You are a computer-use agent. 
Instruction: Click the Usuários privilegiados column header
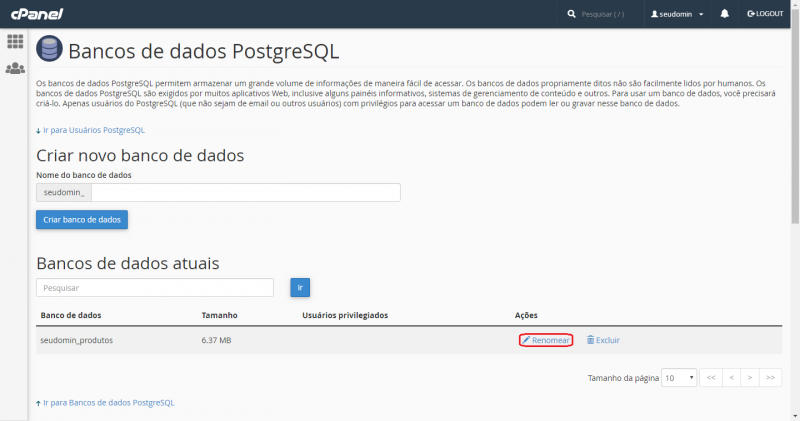coord(345,315)
